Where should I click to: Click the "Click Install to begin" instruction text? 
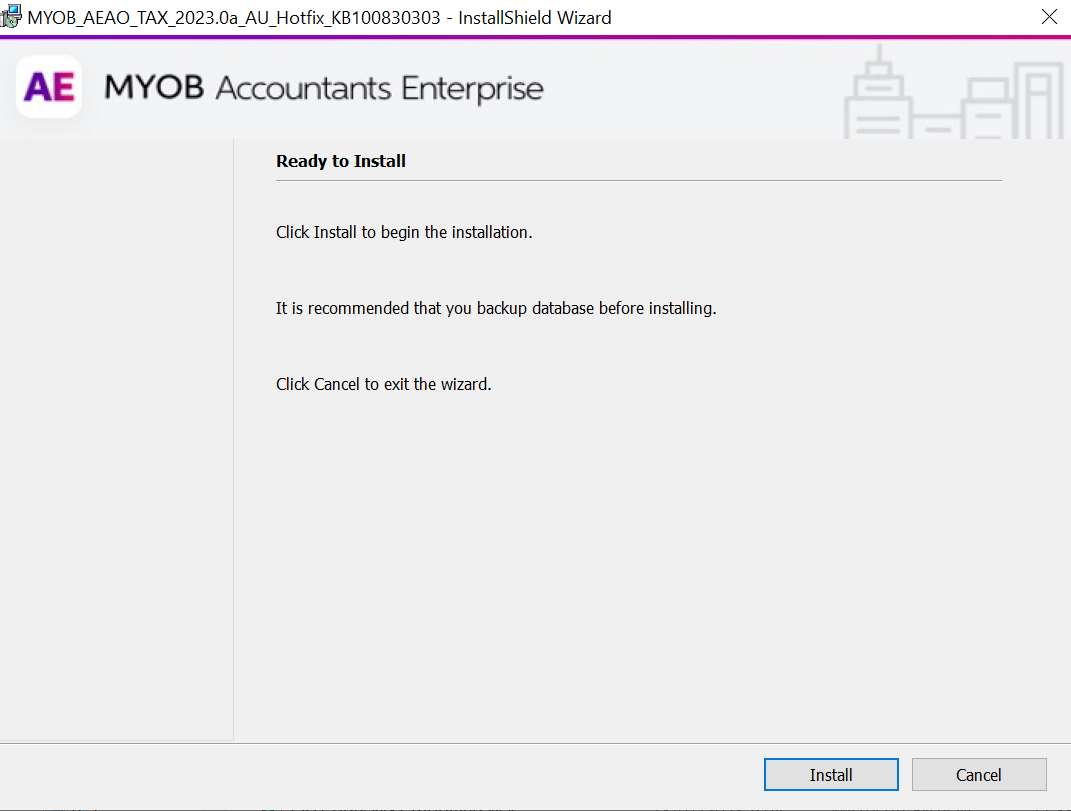[404, 233]
